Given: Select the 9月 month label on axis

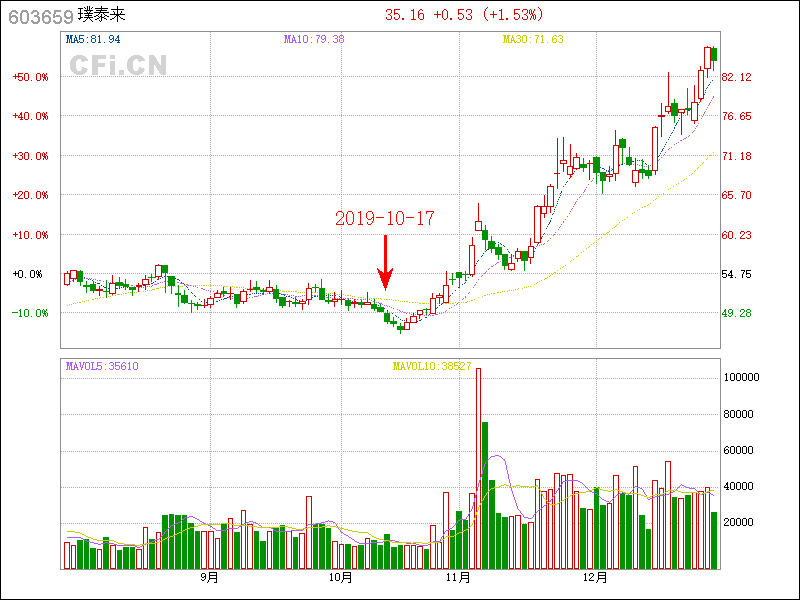Looking at the screenshot, I should point(209,578).
